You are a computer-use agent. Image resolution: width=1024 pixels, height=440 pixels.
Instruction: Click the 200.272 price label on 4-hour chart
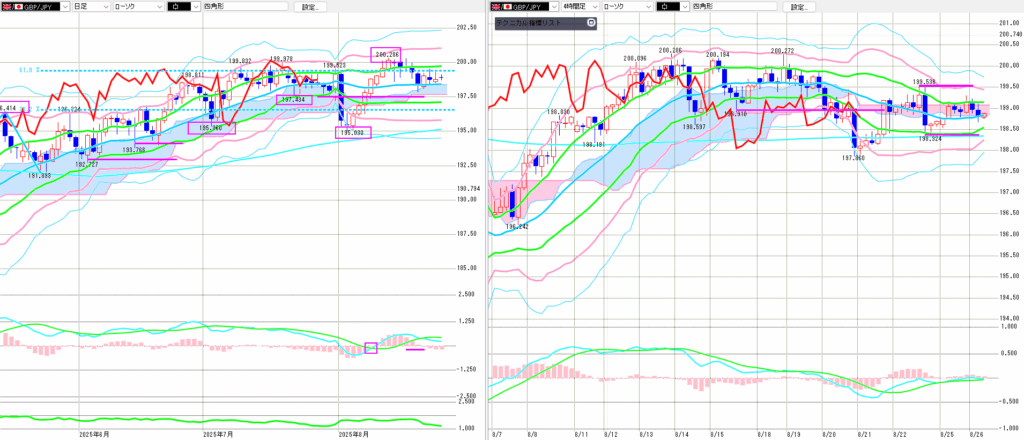(782, 50)
